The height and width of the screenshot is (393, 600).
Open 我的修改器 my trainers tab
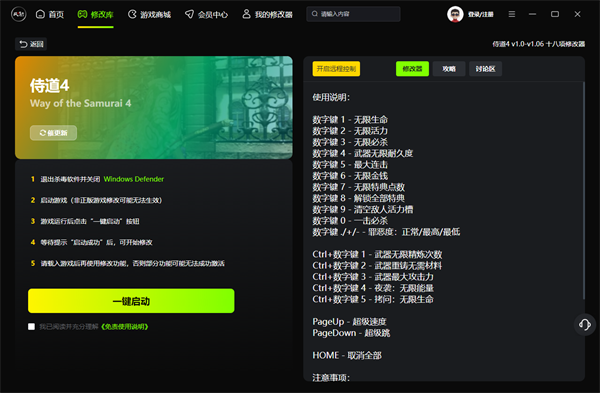267,15
